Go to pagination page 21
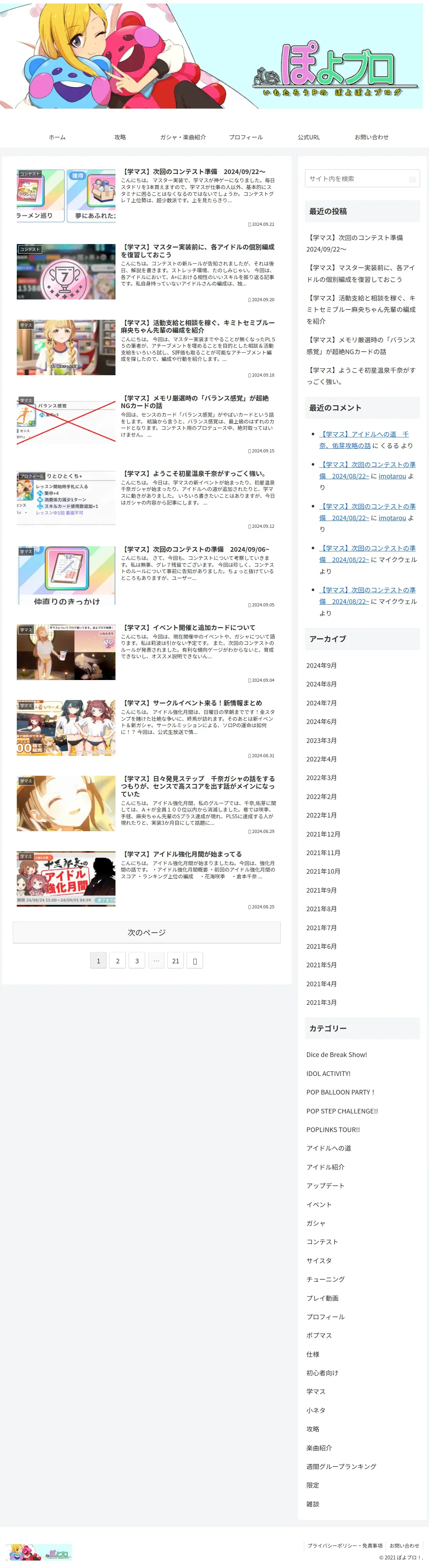429x1568 pixels. coord(176,961)
